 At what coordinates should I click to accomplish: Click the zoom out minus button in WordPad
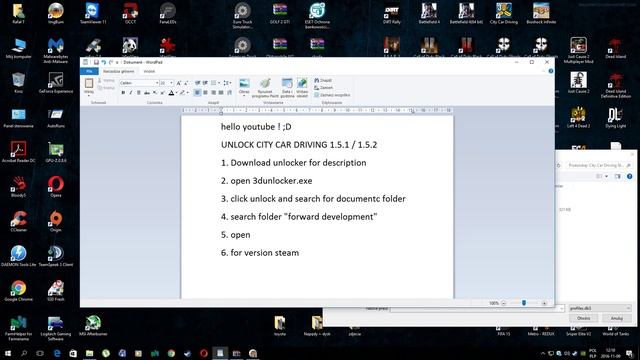[503, 303]
